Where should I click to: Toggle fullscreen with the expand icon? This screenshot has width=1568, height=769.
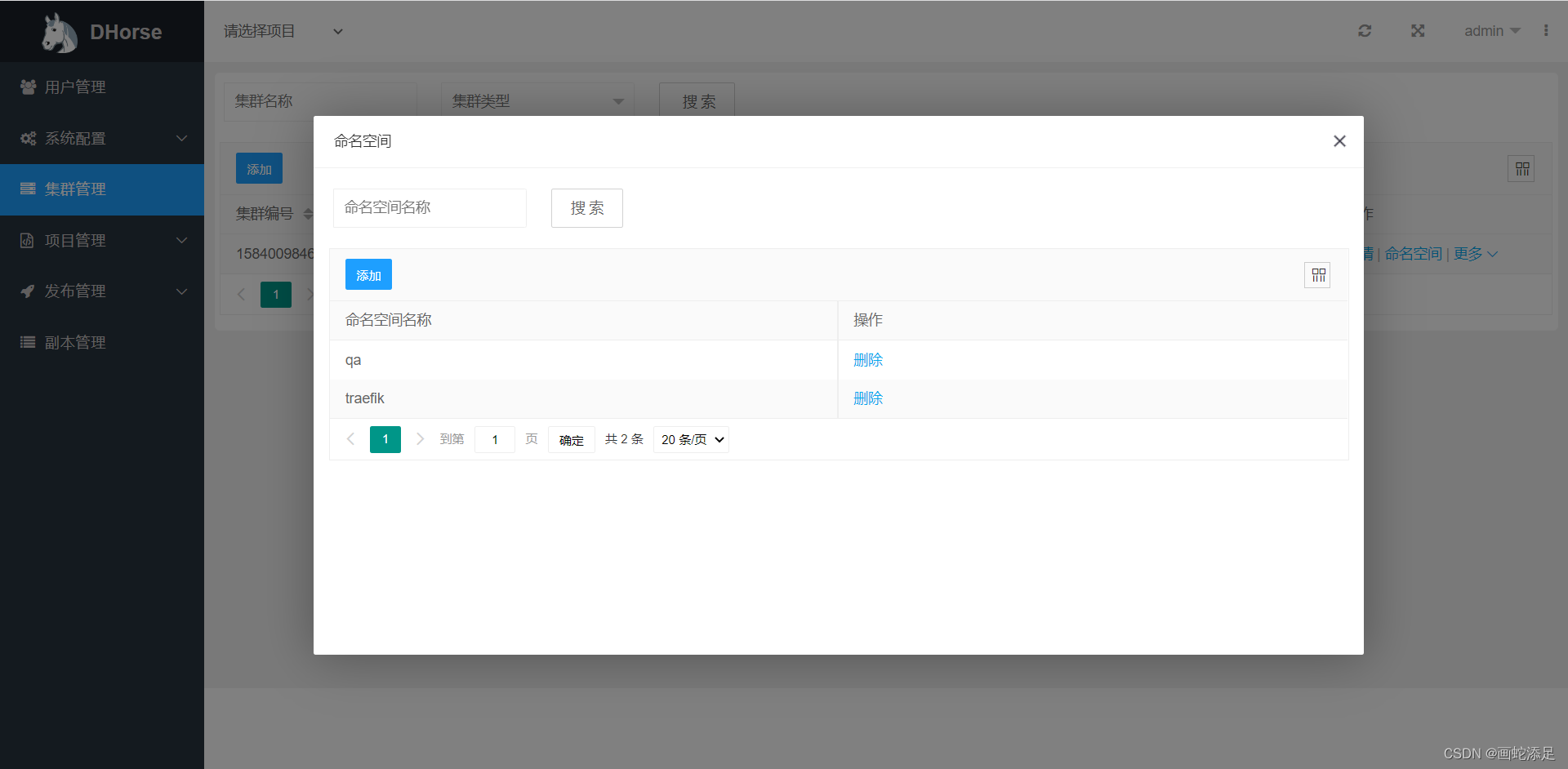(1418, 30)
